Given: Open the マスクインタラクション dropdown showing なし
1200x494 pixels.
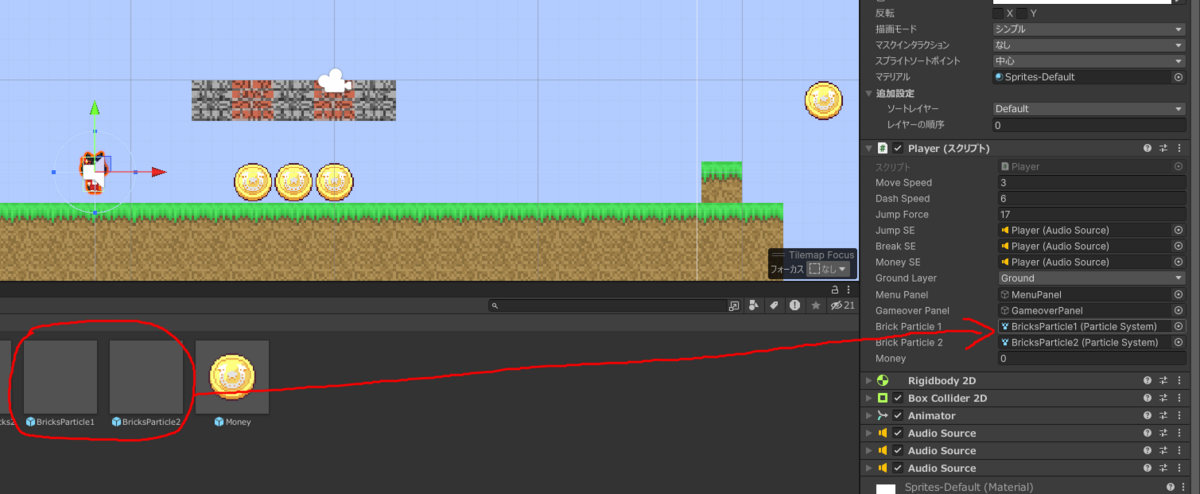Looking at the screenshot, I should [x=1088, y=45].
